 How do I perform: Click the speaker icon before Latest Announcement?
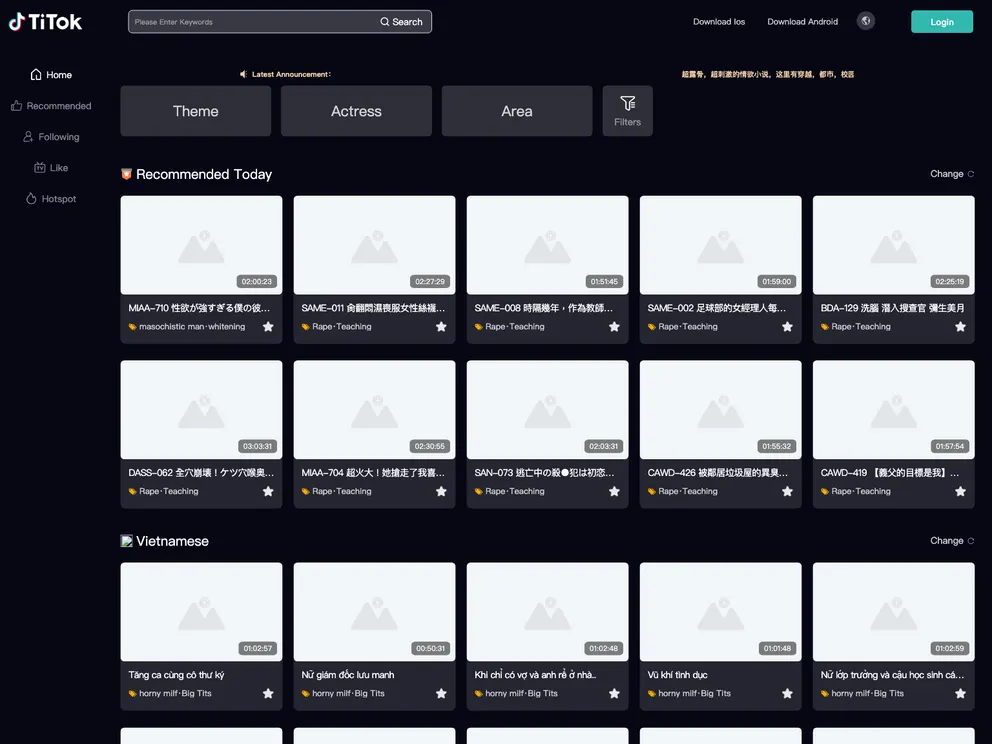click(241, 73)
